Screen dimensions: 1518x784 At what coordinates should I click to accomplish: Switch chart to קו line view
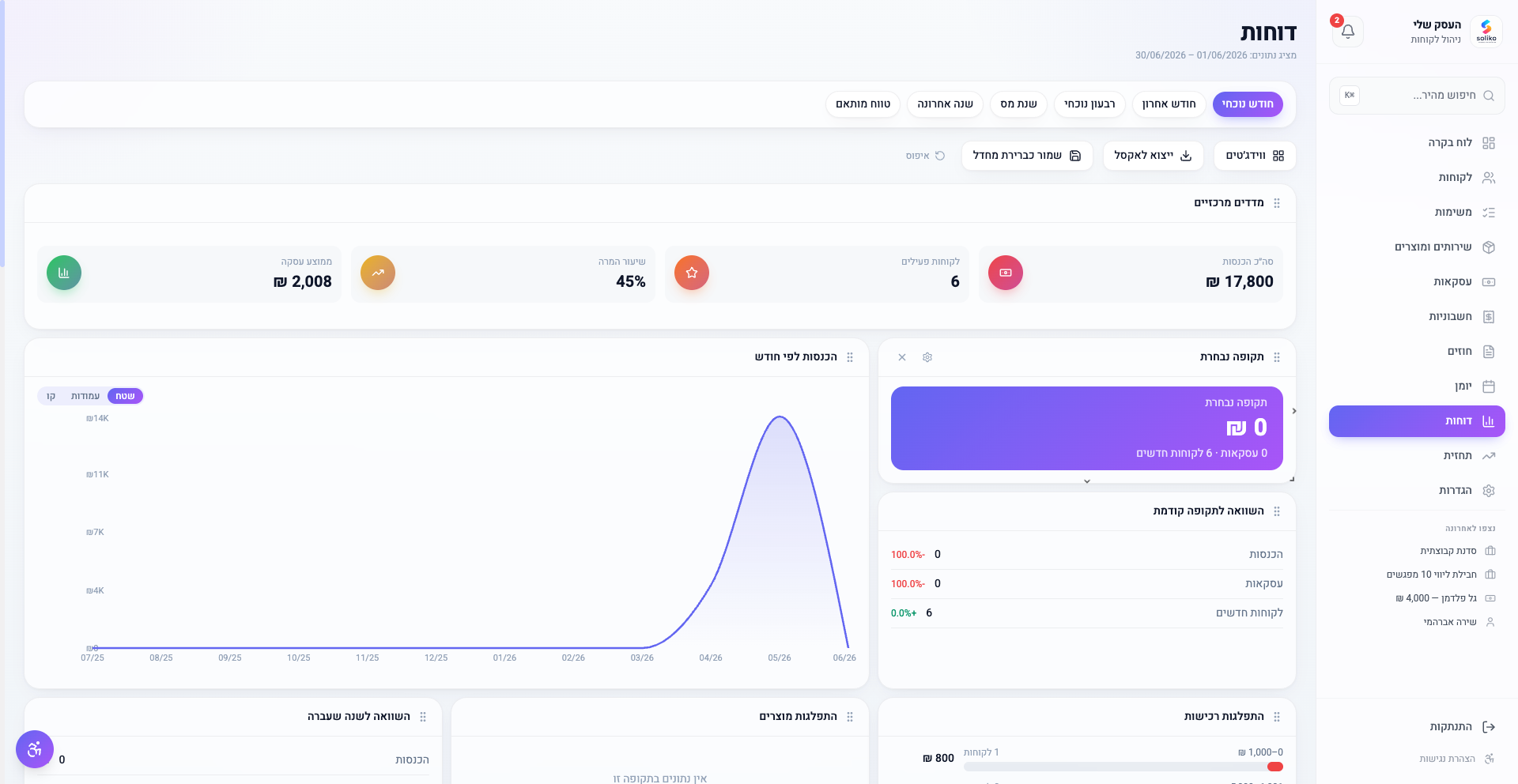[x=51, y=396]
